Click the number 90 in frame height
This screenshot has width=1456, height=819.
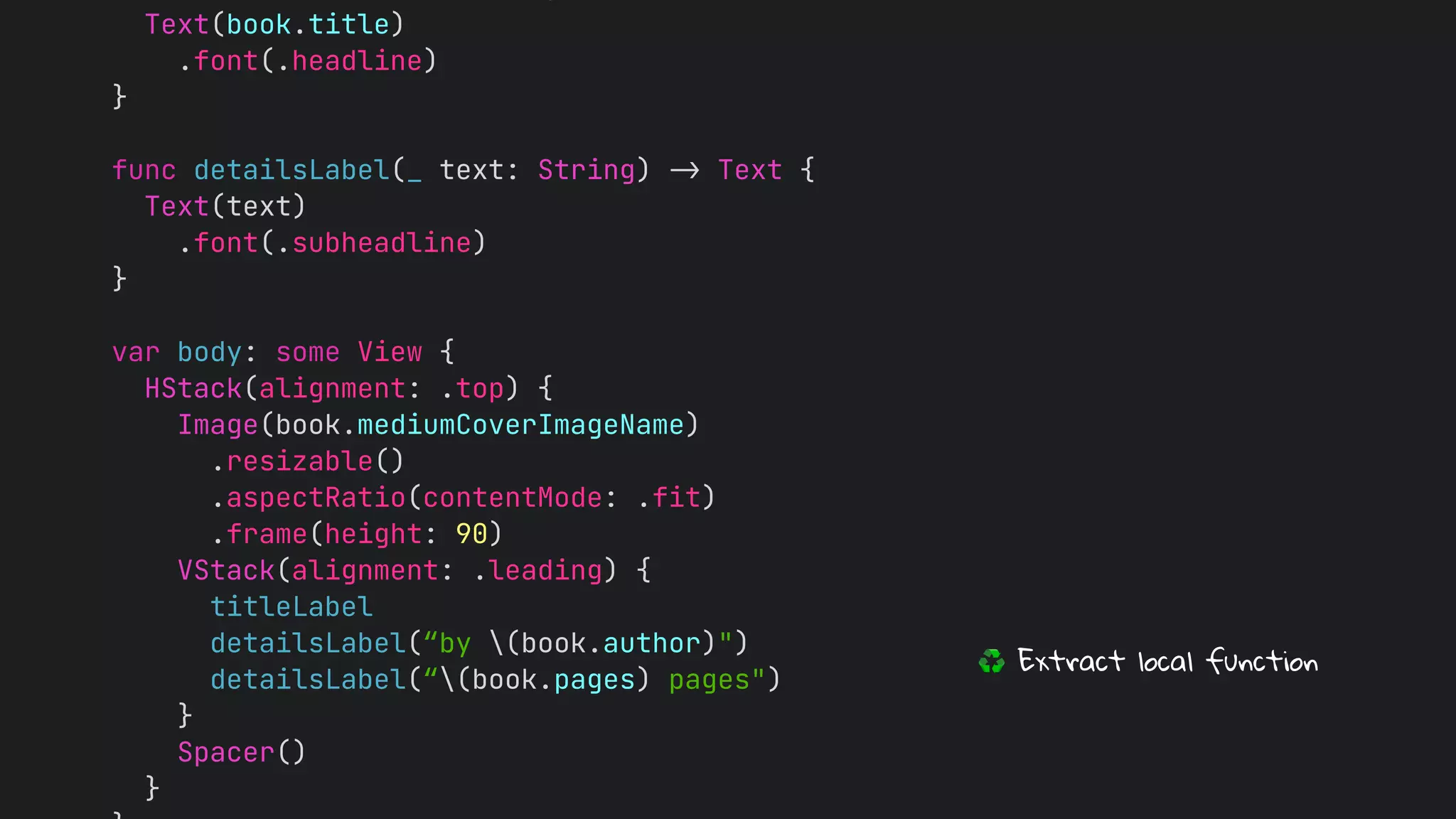click(x=471, y=534)
